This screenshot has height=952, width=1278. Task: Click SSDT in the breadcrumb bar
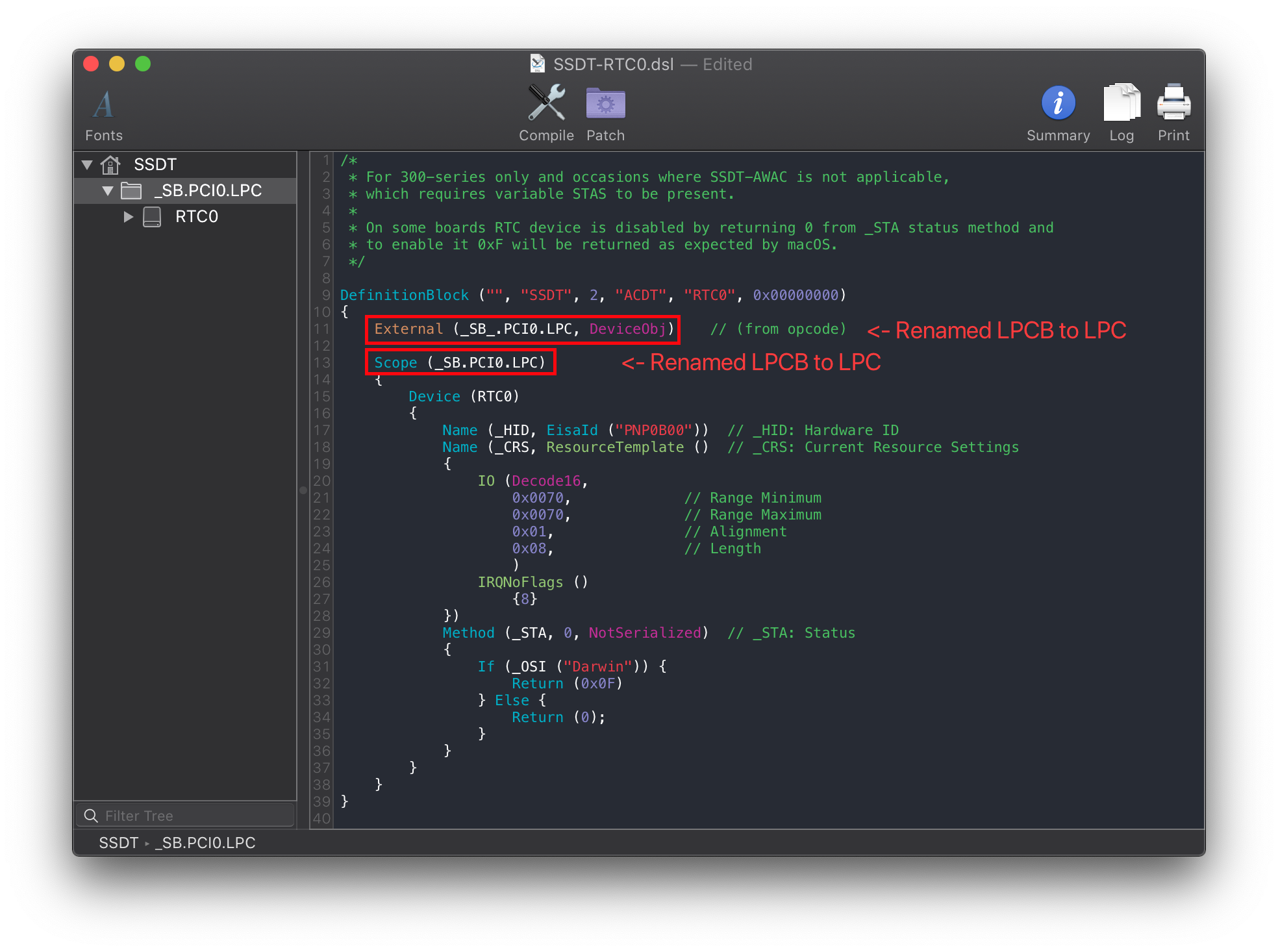pyautogui.click(x=118, y=843)
